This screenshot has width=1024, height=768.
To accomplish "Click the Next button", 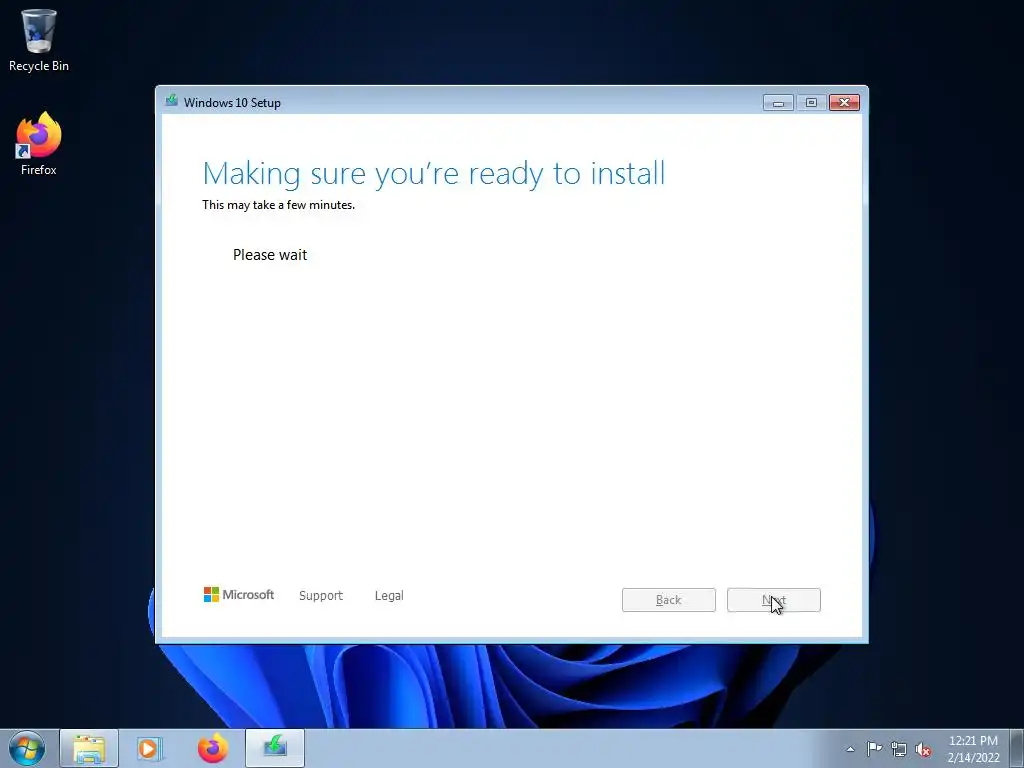I will tap(774, 600).
